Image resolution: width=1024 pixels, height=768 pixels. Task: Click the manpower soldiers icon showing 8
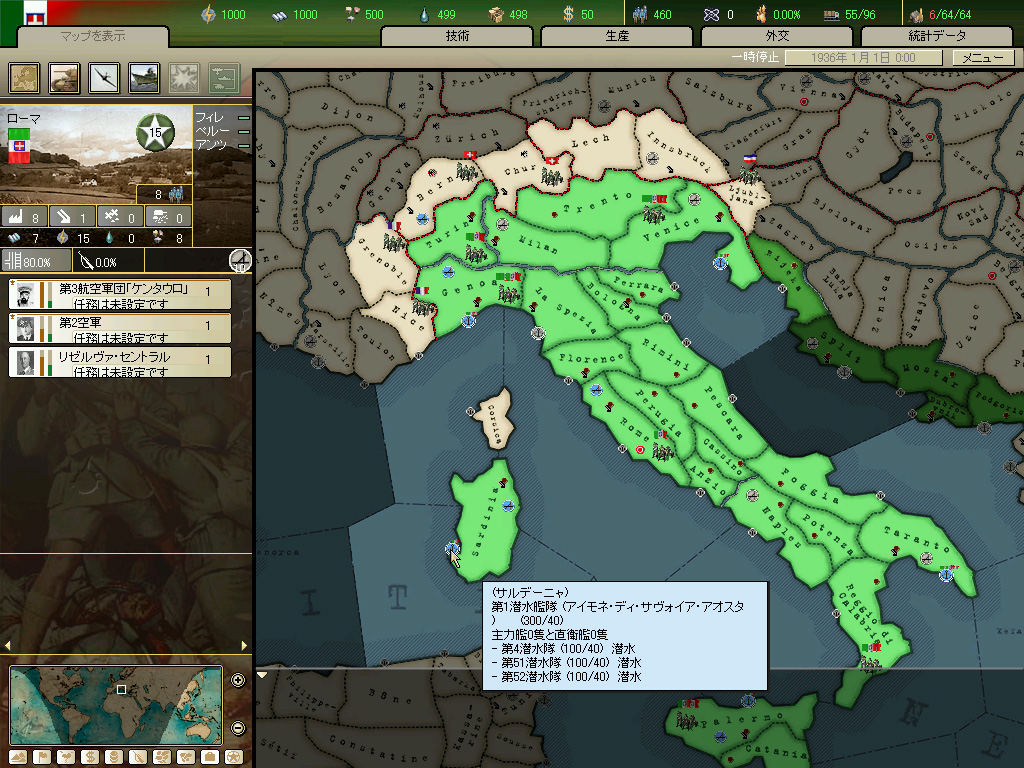(x=176, y=194)
